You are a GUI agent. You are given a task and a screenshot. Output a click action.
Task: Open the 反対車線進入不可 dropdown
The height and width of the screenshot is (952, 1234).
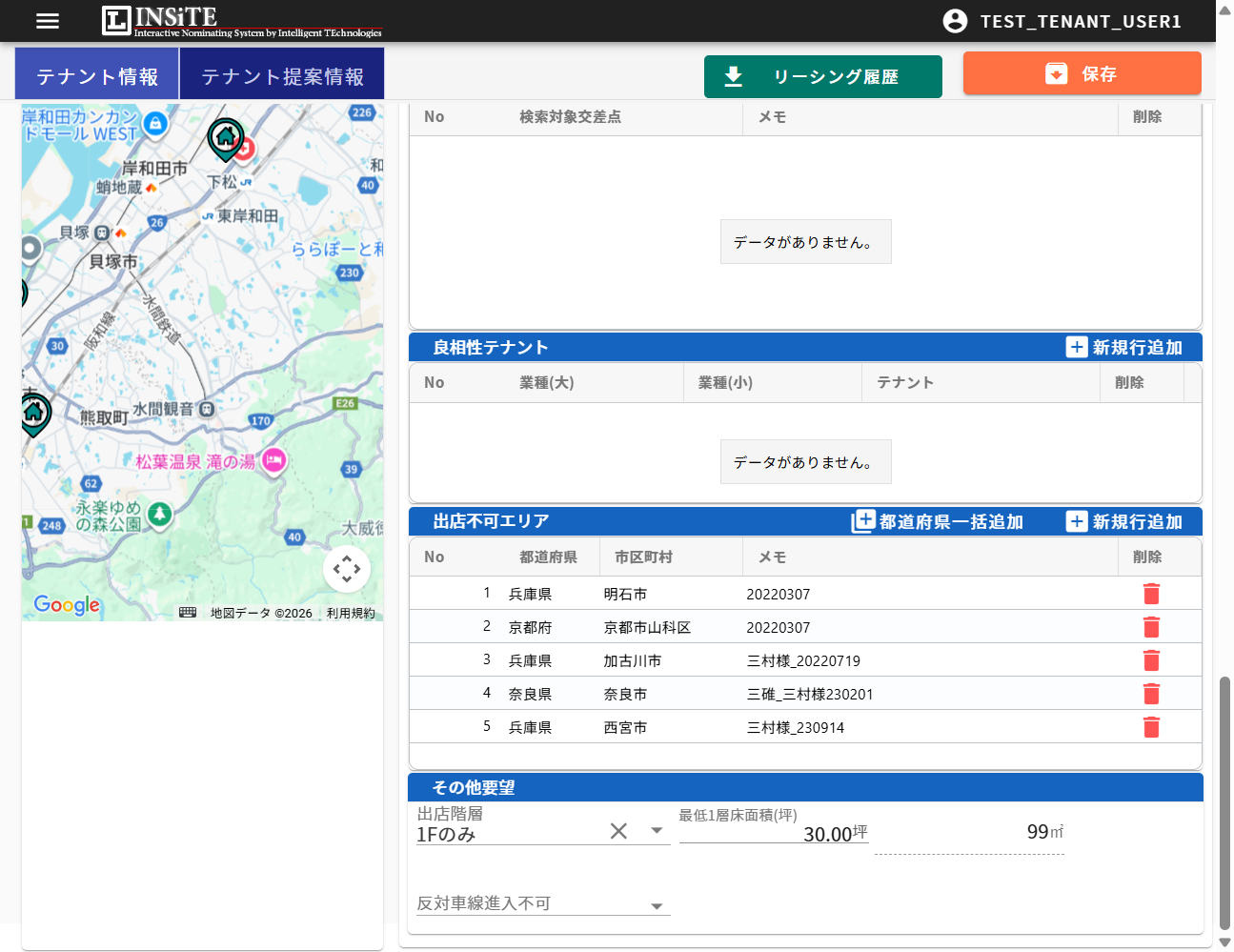[657, 905]
